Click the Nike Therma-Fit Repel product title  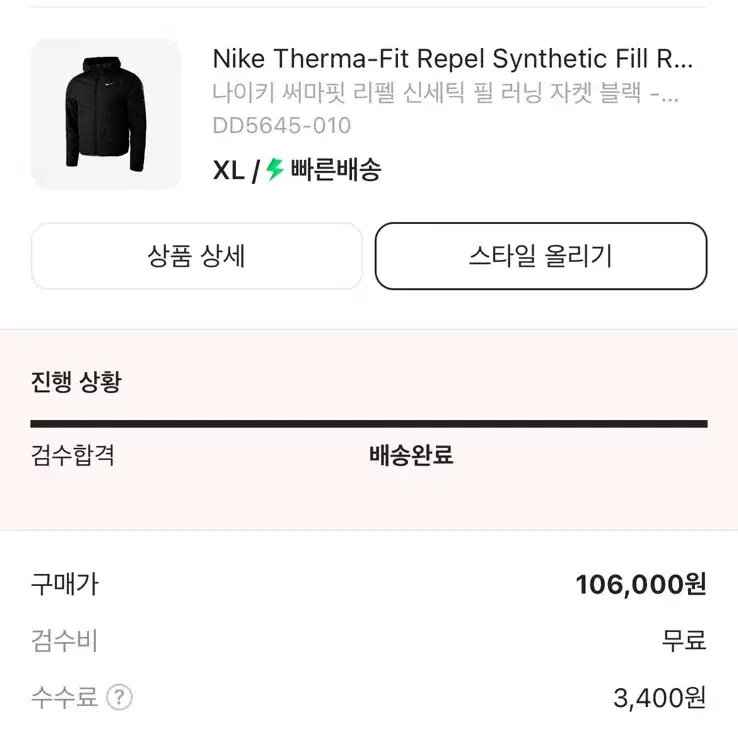pos(452,60)
